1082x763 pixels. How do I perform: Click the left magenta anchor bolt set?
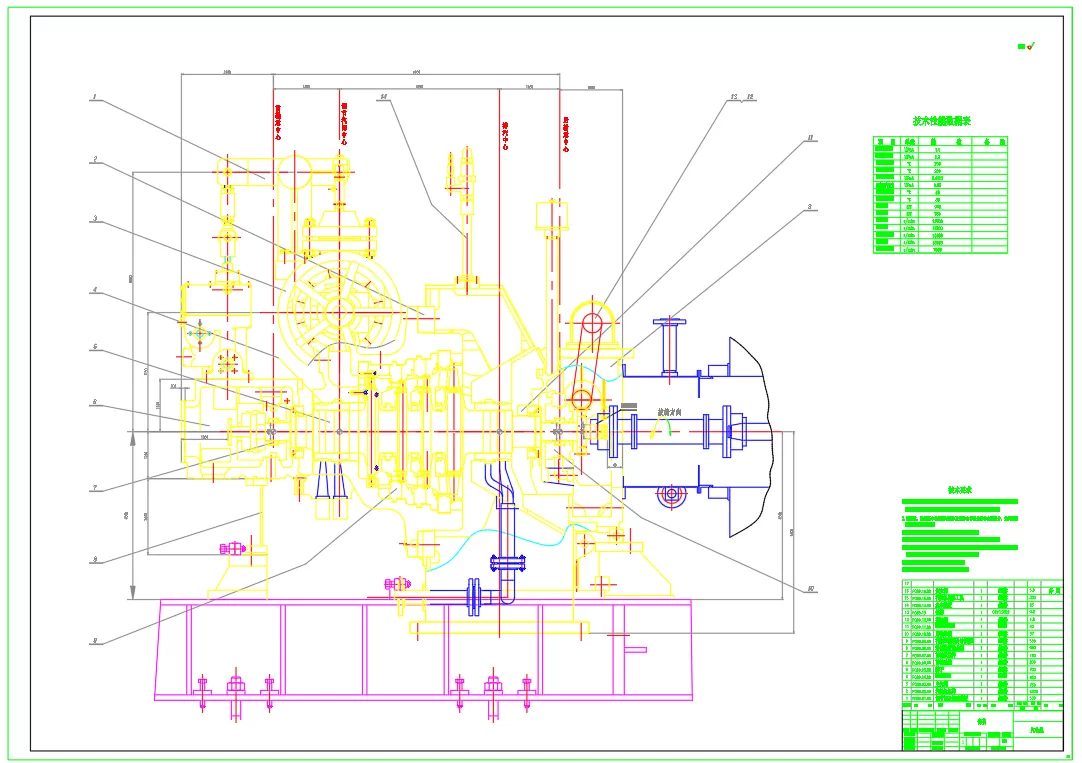coord(235,693)
